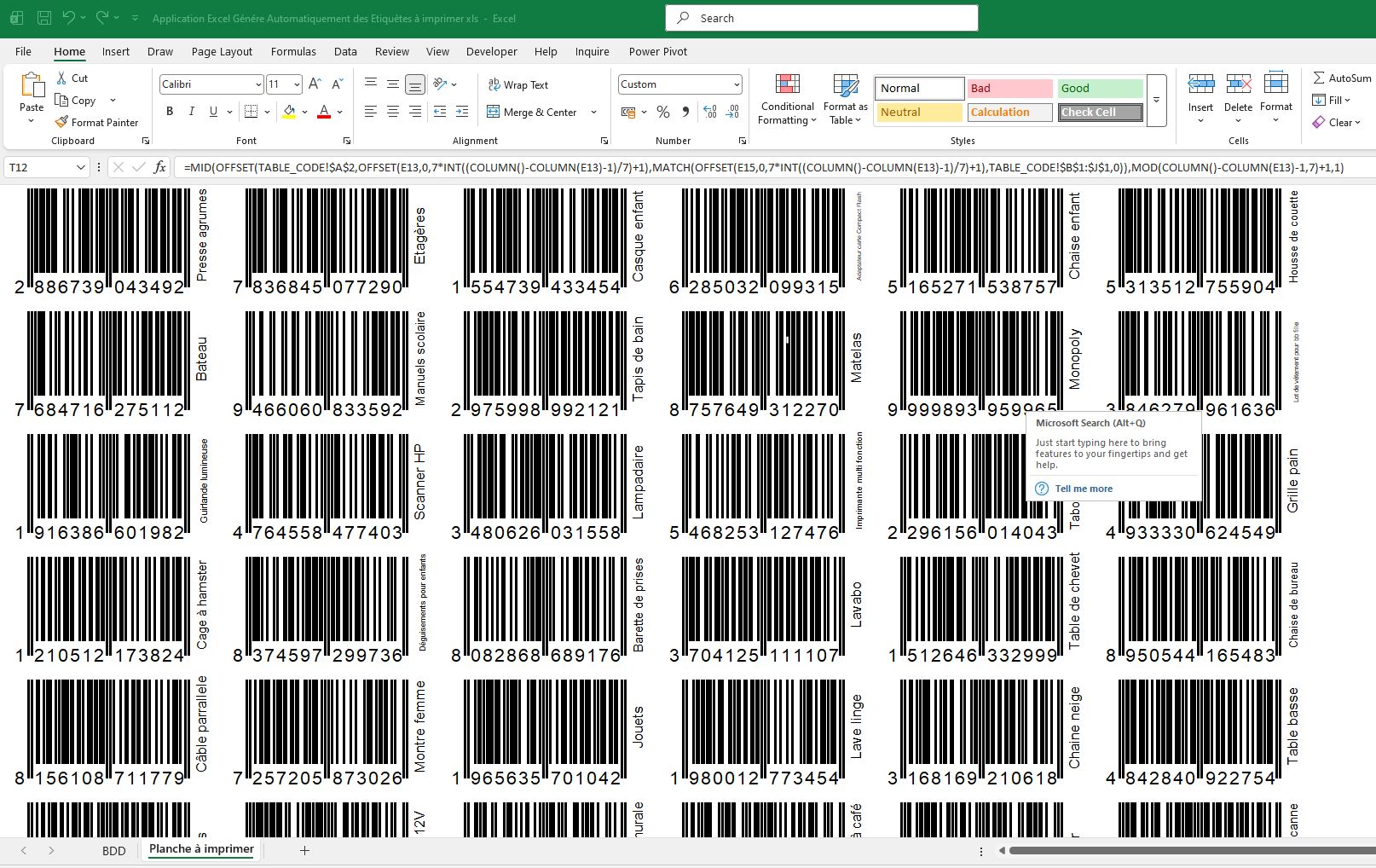Switch to the BDD sheet tab

[x=114, y=851]
